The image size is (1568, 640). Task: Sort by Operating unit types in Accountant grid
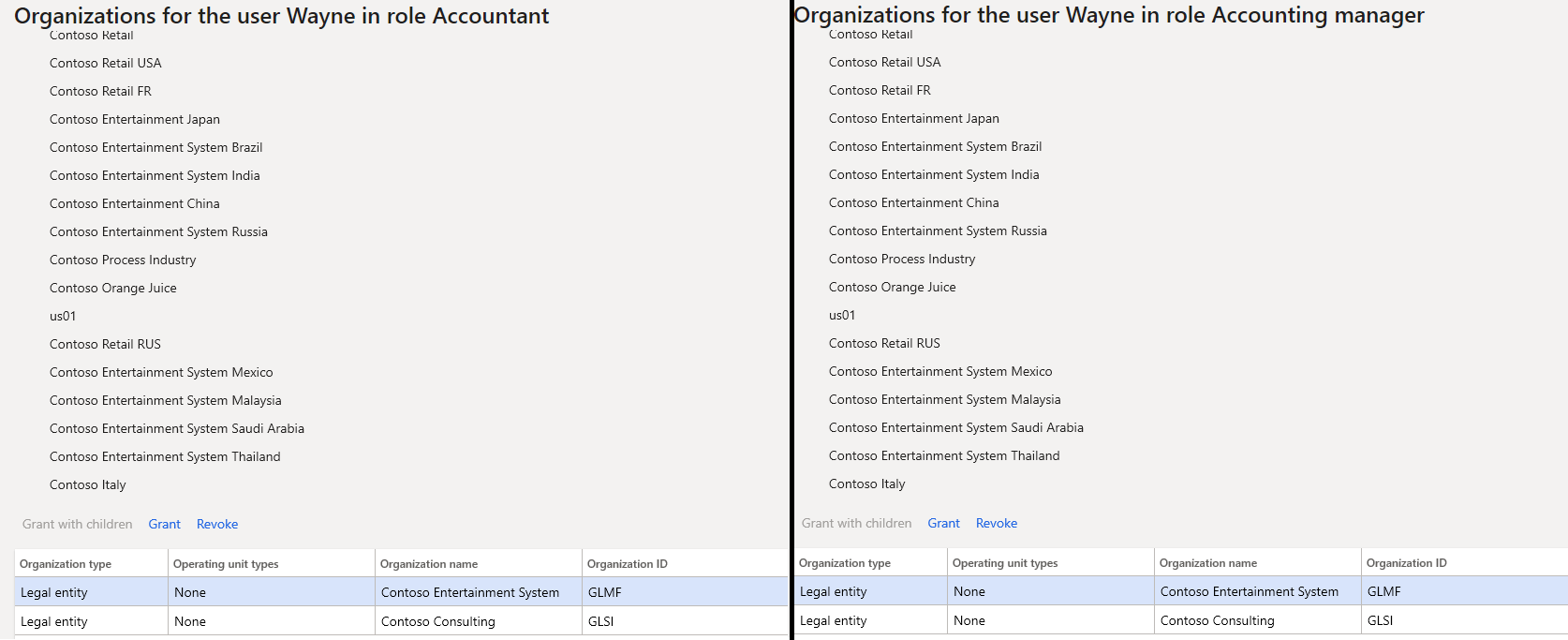point(226,564)
